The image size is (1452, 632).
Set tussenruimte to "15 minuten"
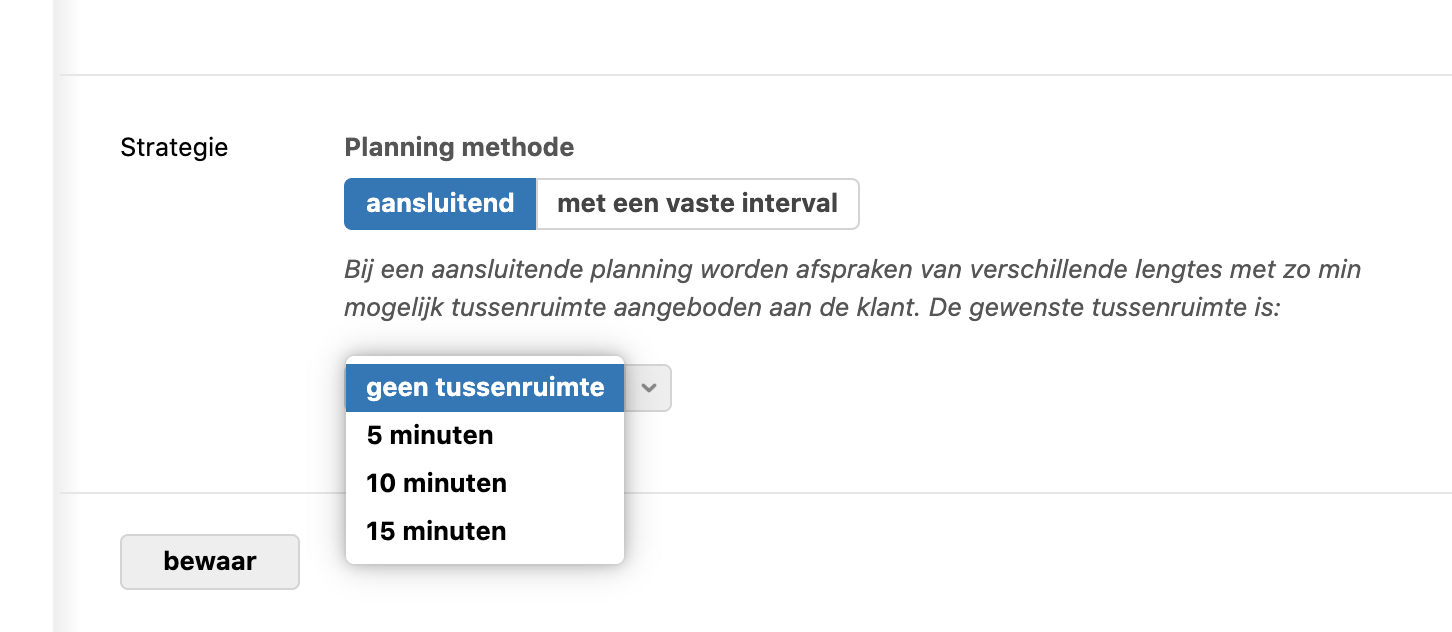coord(436,531)
